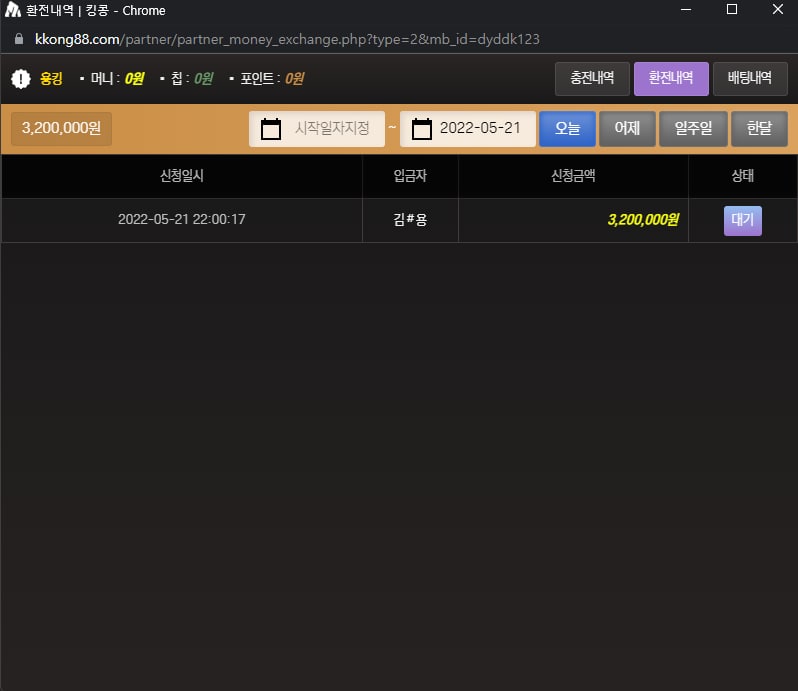Click the 포인트 balance 0원 value
Screen dimensions: 798x691
click(294, 79)
